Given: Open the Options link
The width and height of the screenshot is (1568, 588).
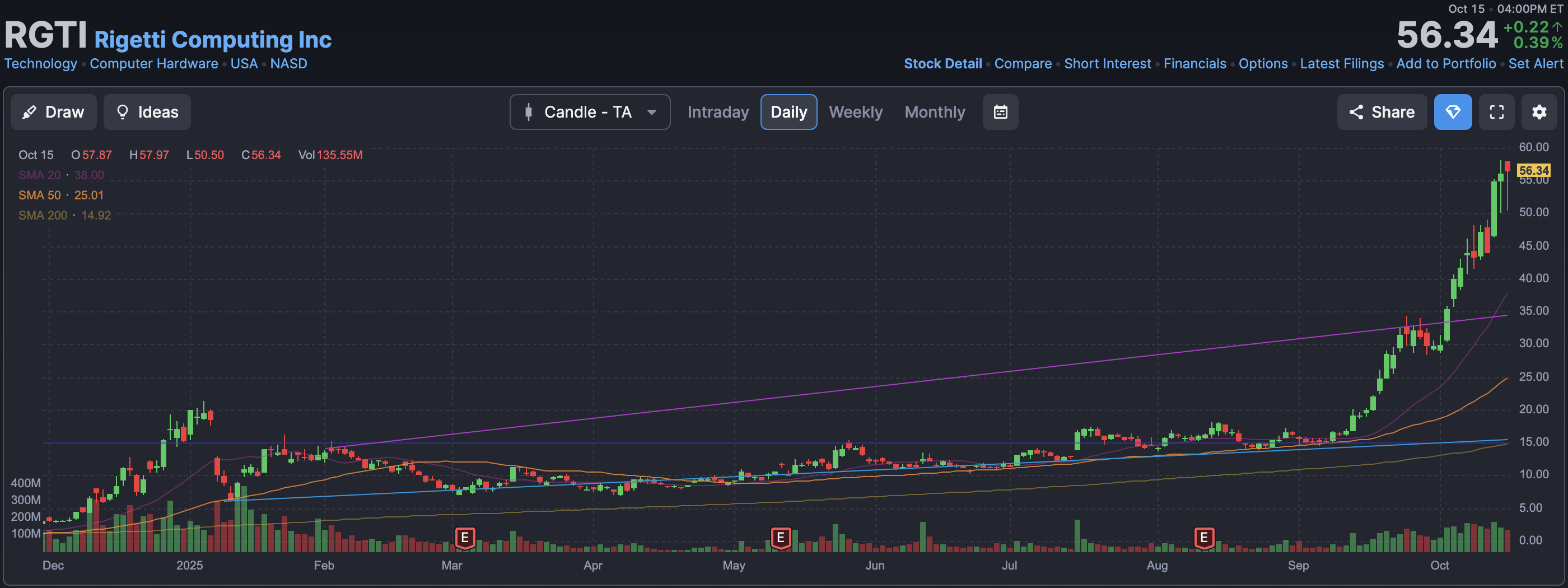Looking at the screenshot, I should [1263, 64].
